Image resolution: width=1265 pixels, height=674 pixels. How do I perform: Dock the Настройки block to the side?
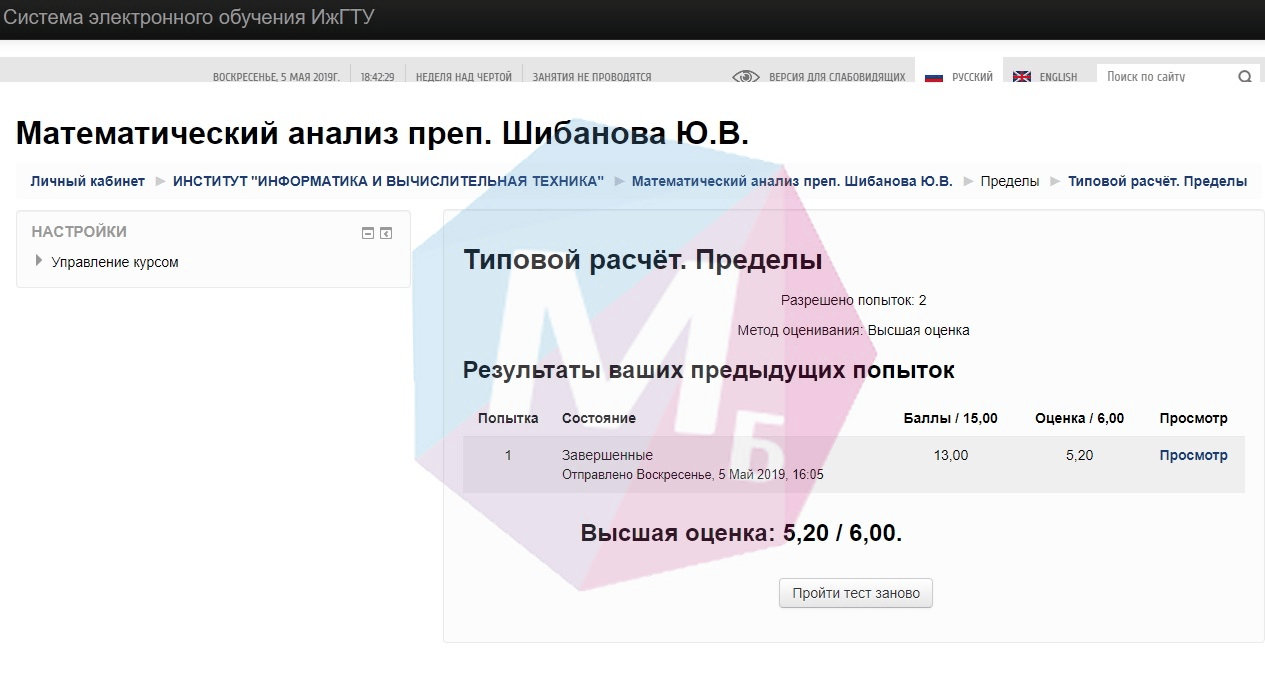click(x=386, y=233)
